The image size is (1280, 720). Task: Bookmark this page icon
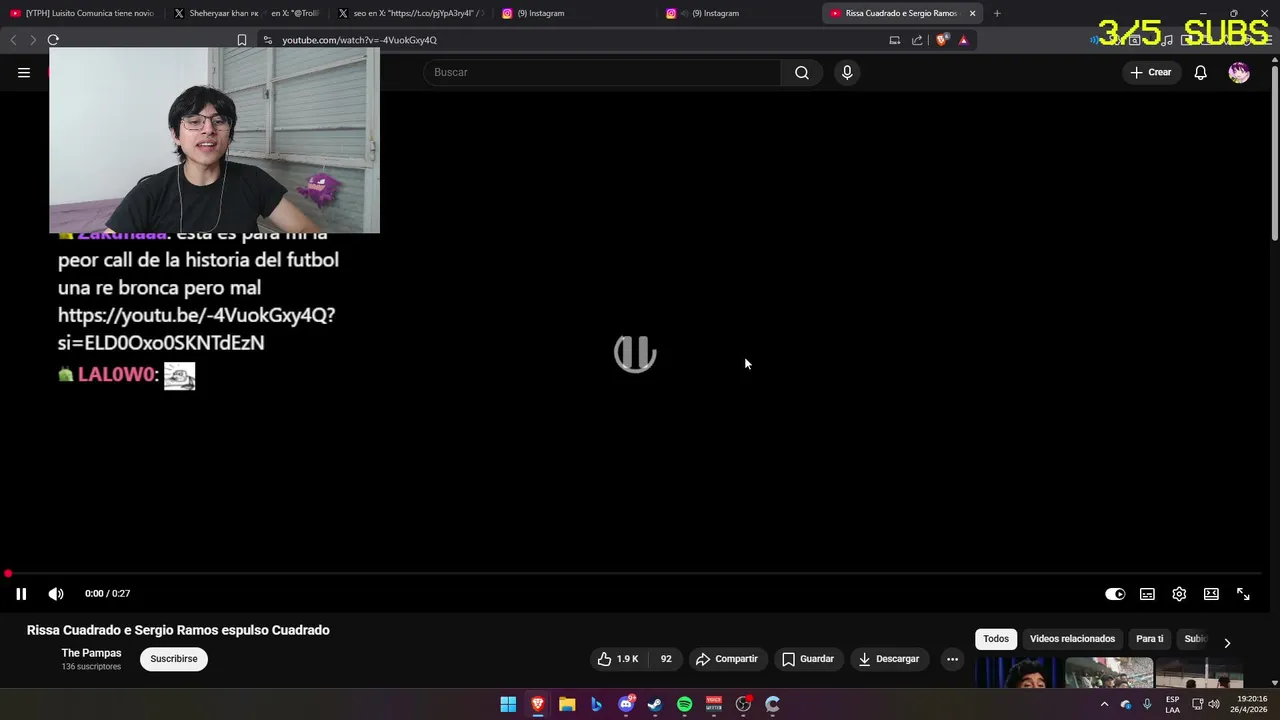point(242,40)
